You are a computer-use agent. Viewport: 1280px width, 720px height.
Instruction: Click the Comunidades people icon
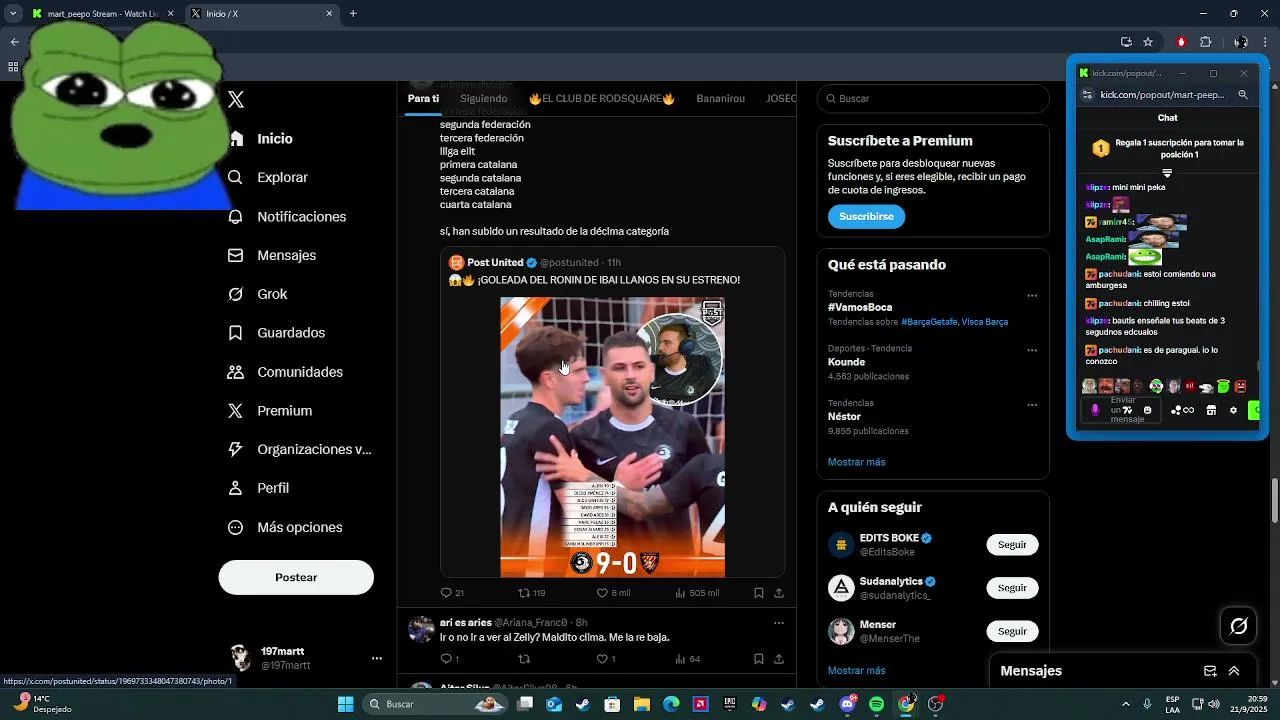(x=236, y=372)
